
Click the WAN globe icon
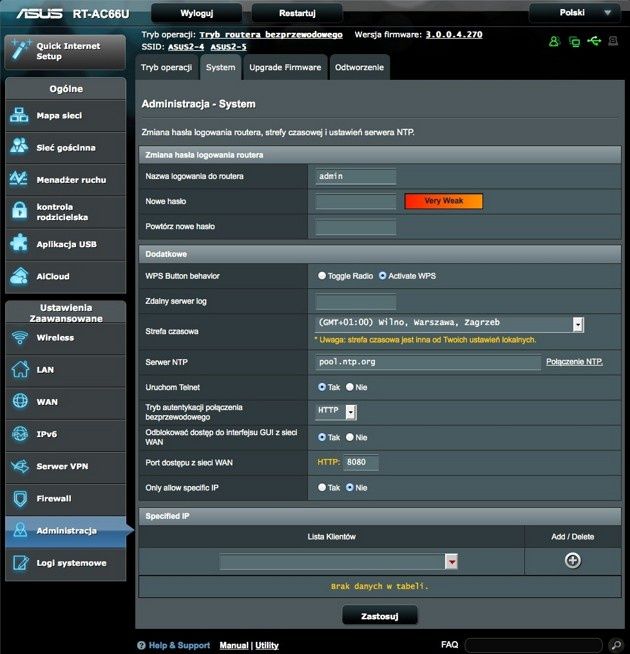[x=20, y=401]
